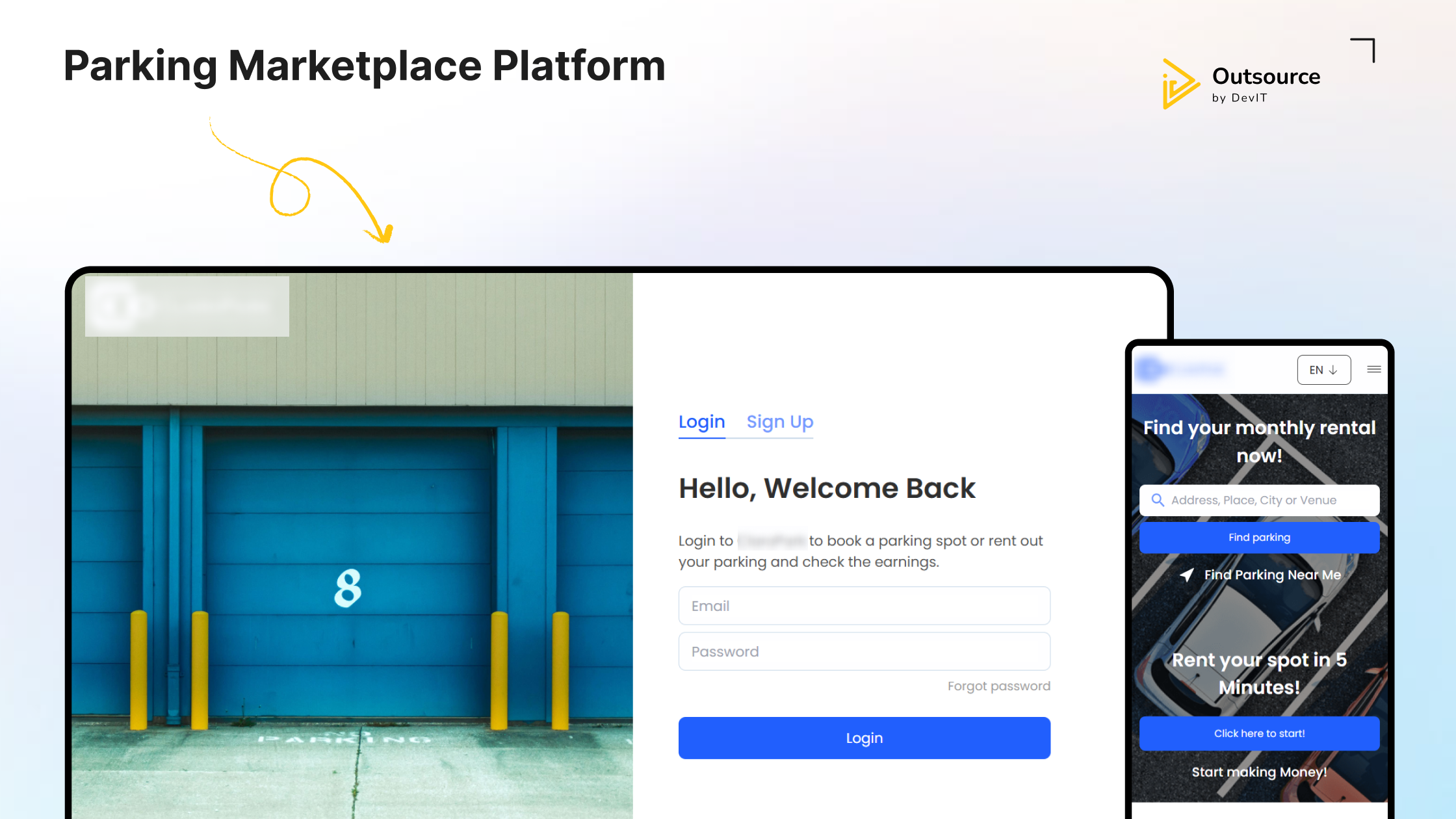The height and width of the screenshot is (819, 1456).
Task: Click the Forgot password link
Action: 998,686
